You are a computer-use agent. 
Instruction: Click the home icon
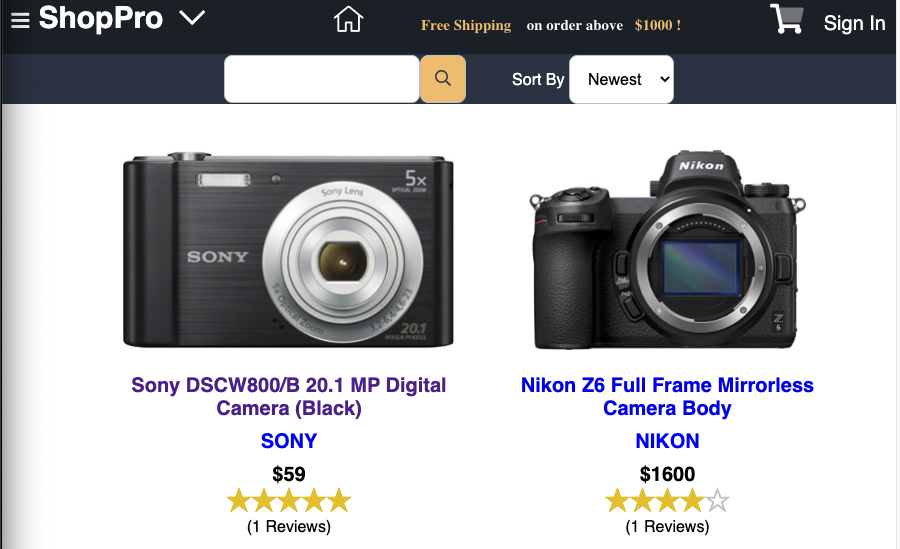pos(348,19)
